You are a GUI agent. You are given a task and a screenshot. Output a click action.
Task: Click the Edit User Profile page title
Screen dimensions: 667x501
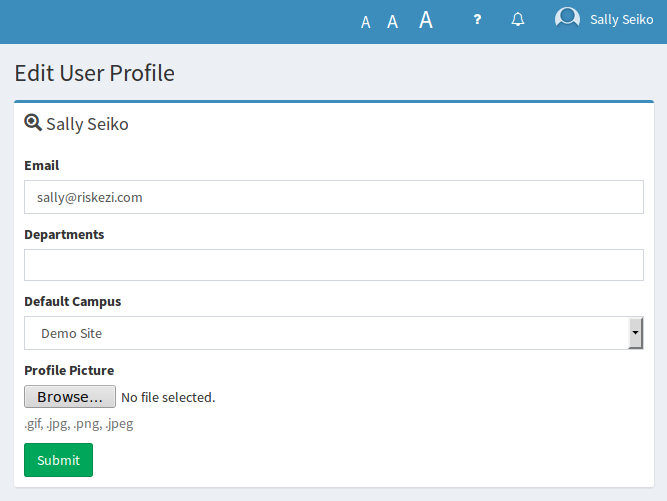click(94, 73)
